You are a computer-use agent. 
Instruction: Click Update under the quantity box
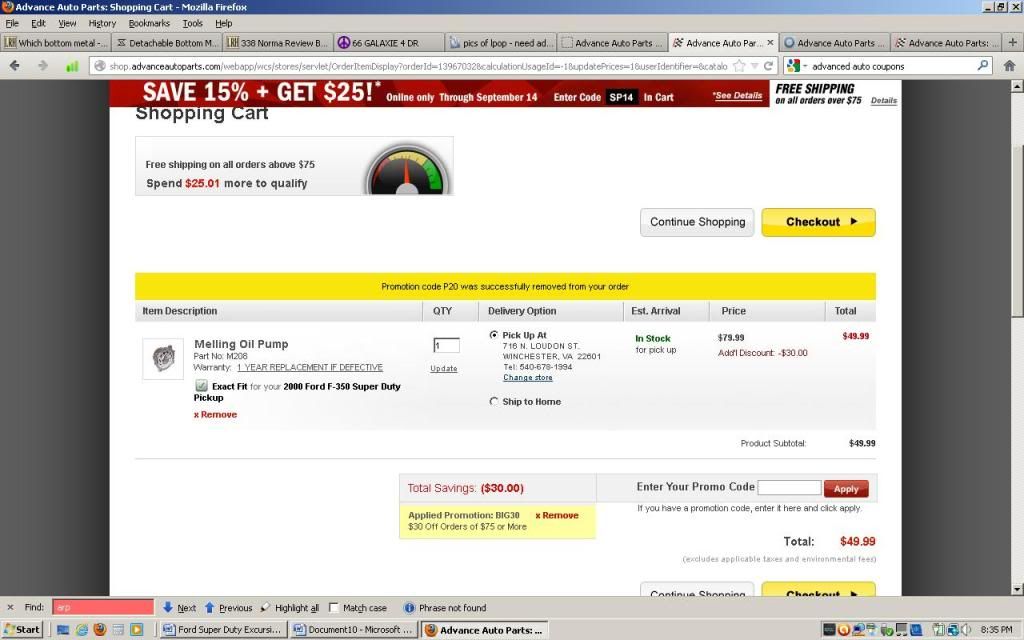443,368
